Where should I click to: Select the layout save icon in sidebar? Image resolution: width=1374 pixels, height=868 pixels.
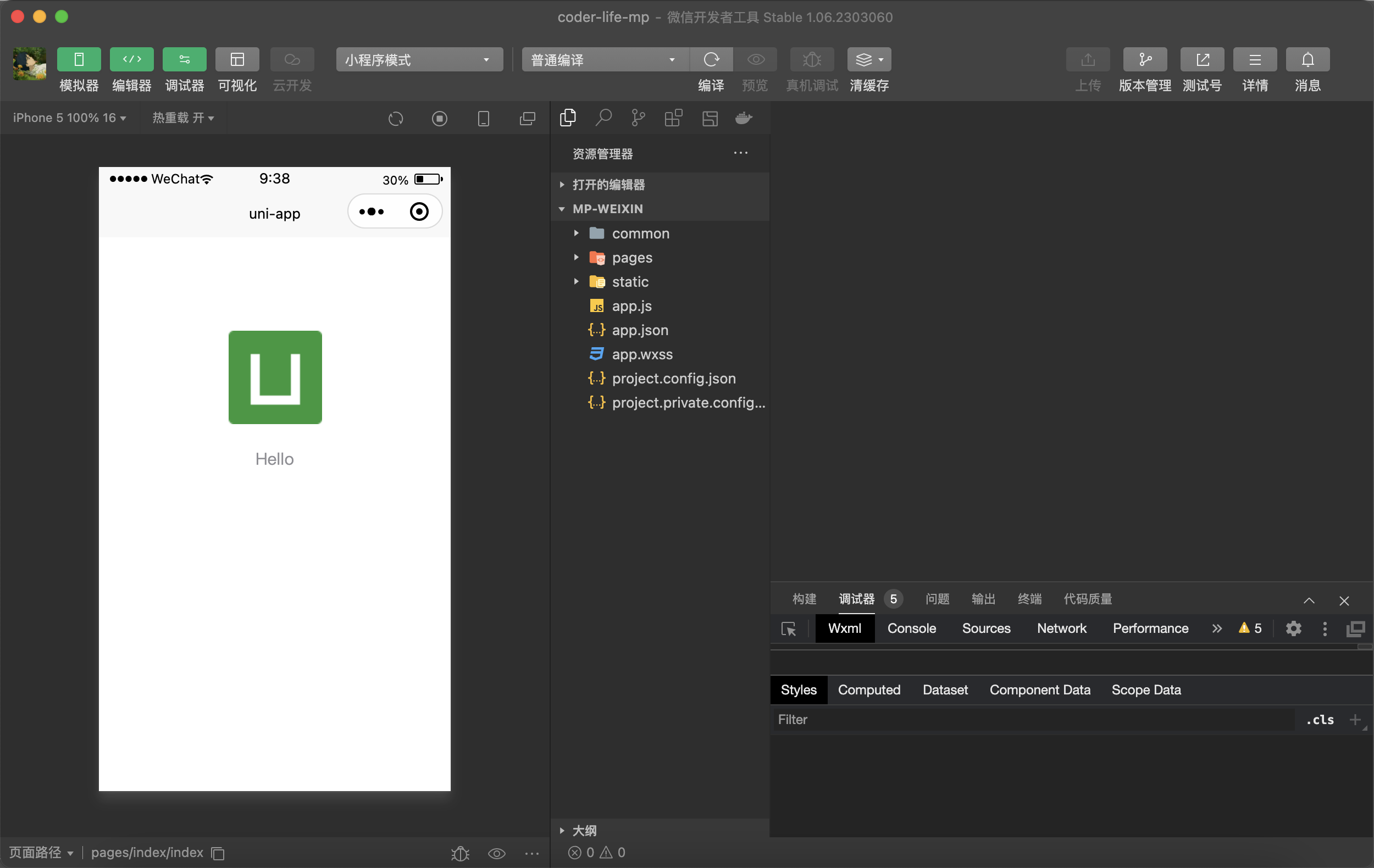(709, 118)
